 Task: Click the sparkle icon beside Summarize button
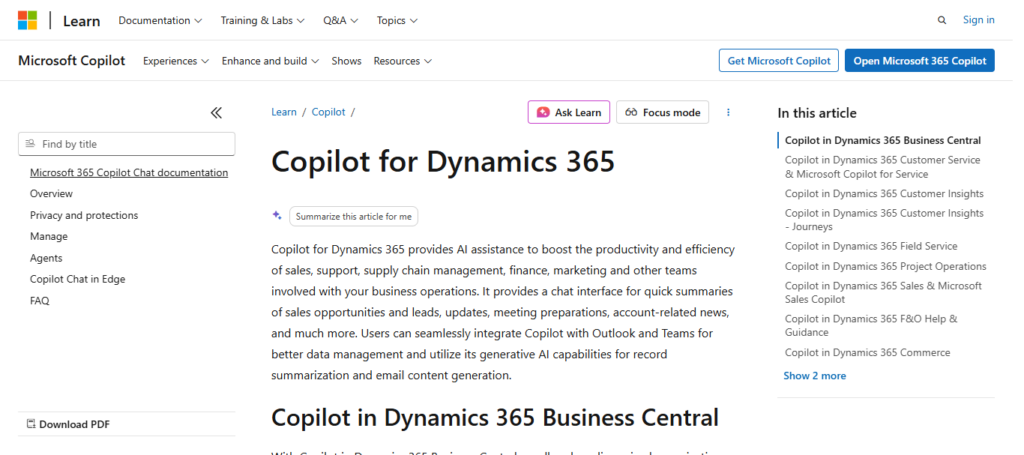277,216
